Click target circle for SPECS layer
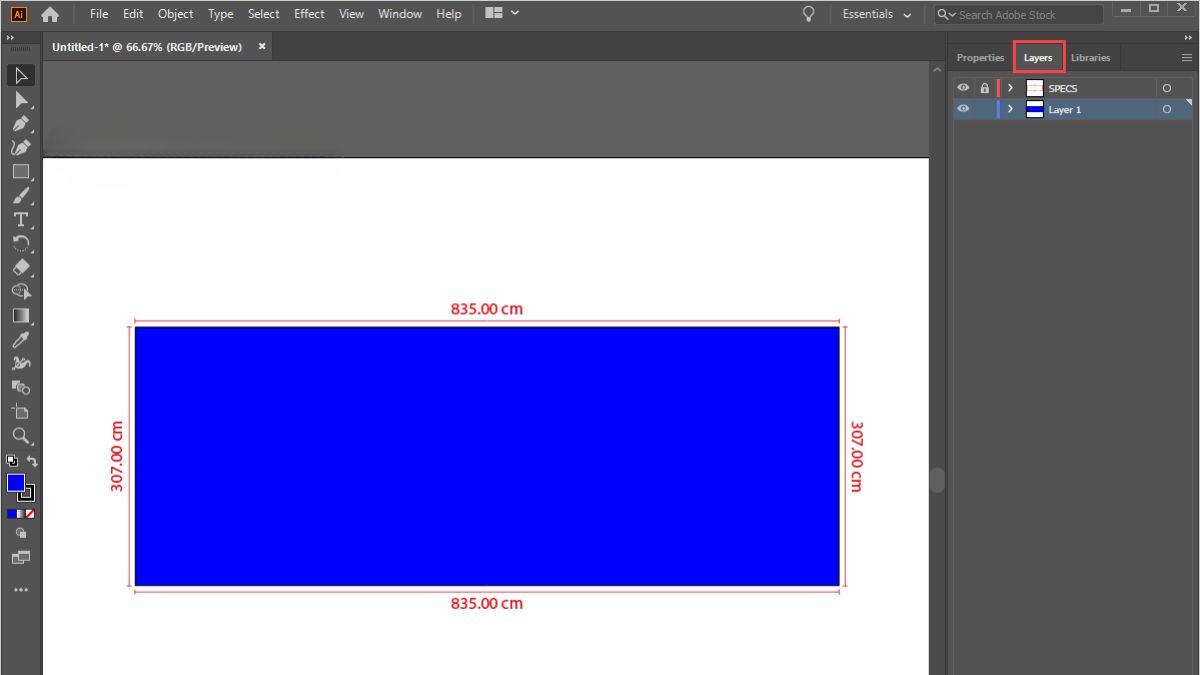This screenshot has width=1200, height=675. (1167, 88)
